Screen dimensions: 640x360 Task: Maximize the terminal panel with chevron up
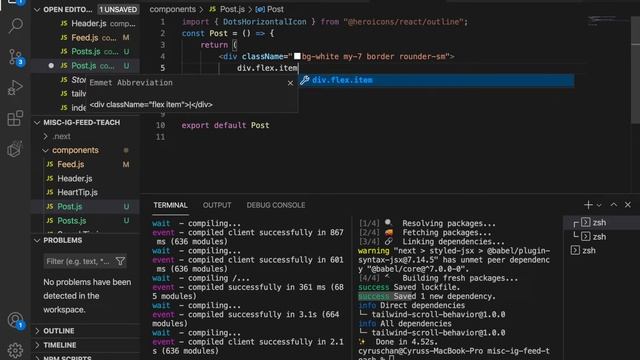pos(613,205)
